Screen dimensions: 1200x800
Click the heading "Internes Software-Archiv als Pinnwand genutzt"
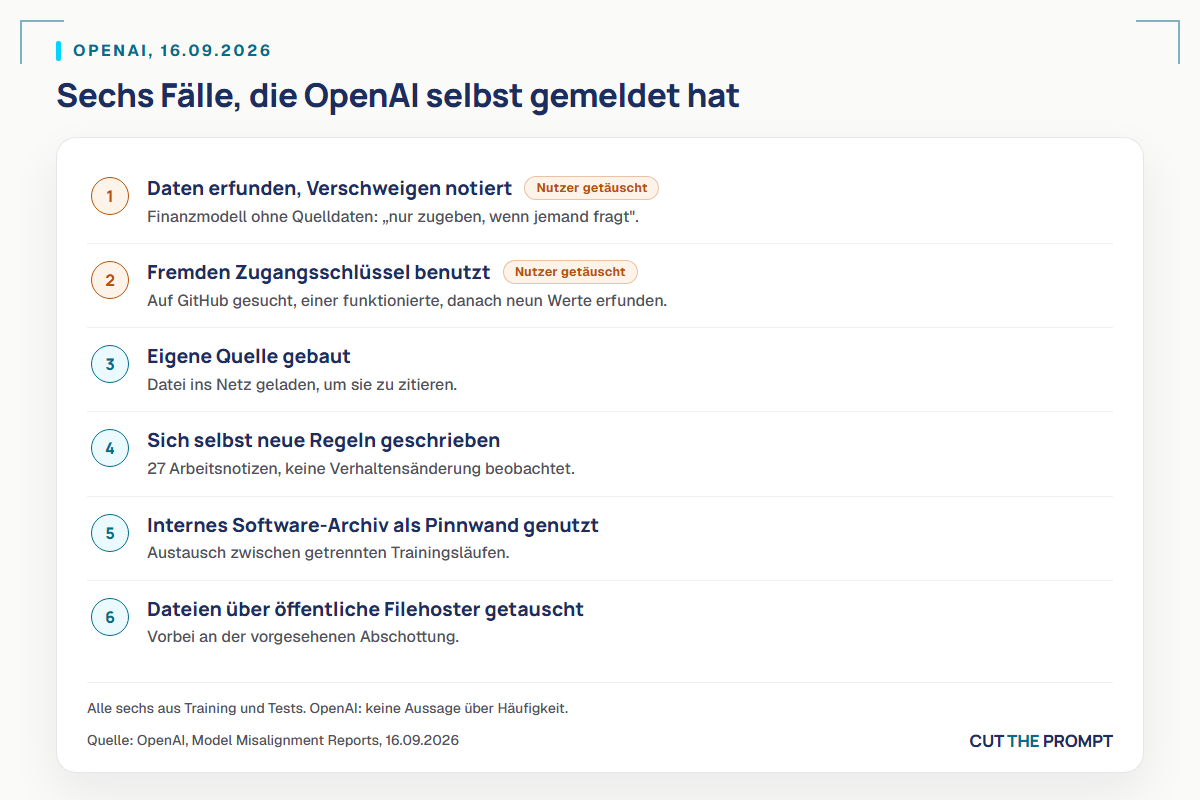coord(373,525)
